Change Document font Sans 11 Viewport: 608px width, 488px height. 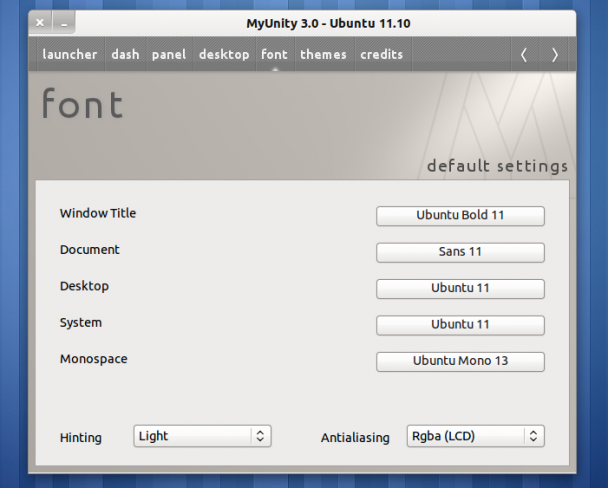(x=460, y=252)
